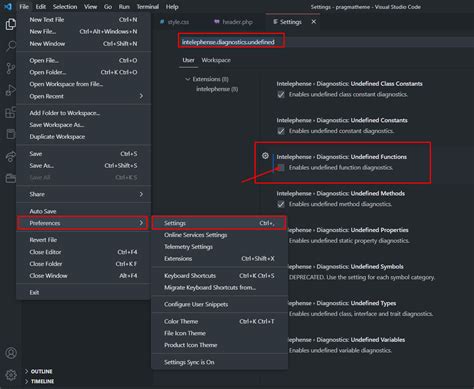Choose Open Workspace from File...
474x389 pixels.
pos(84,84)
